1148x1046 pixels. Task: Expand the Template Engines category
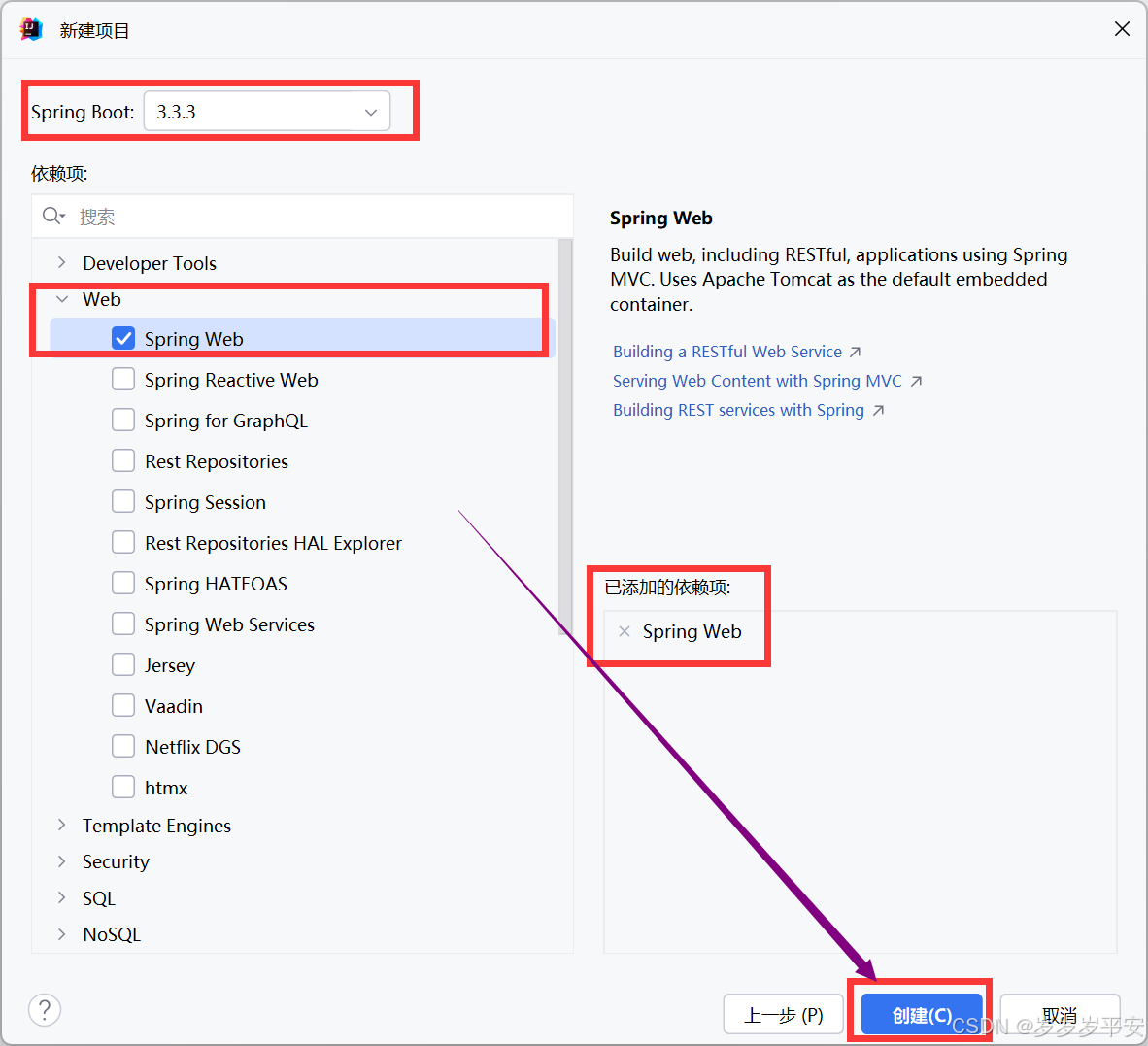tap(62, 825)
